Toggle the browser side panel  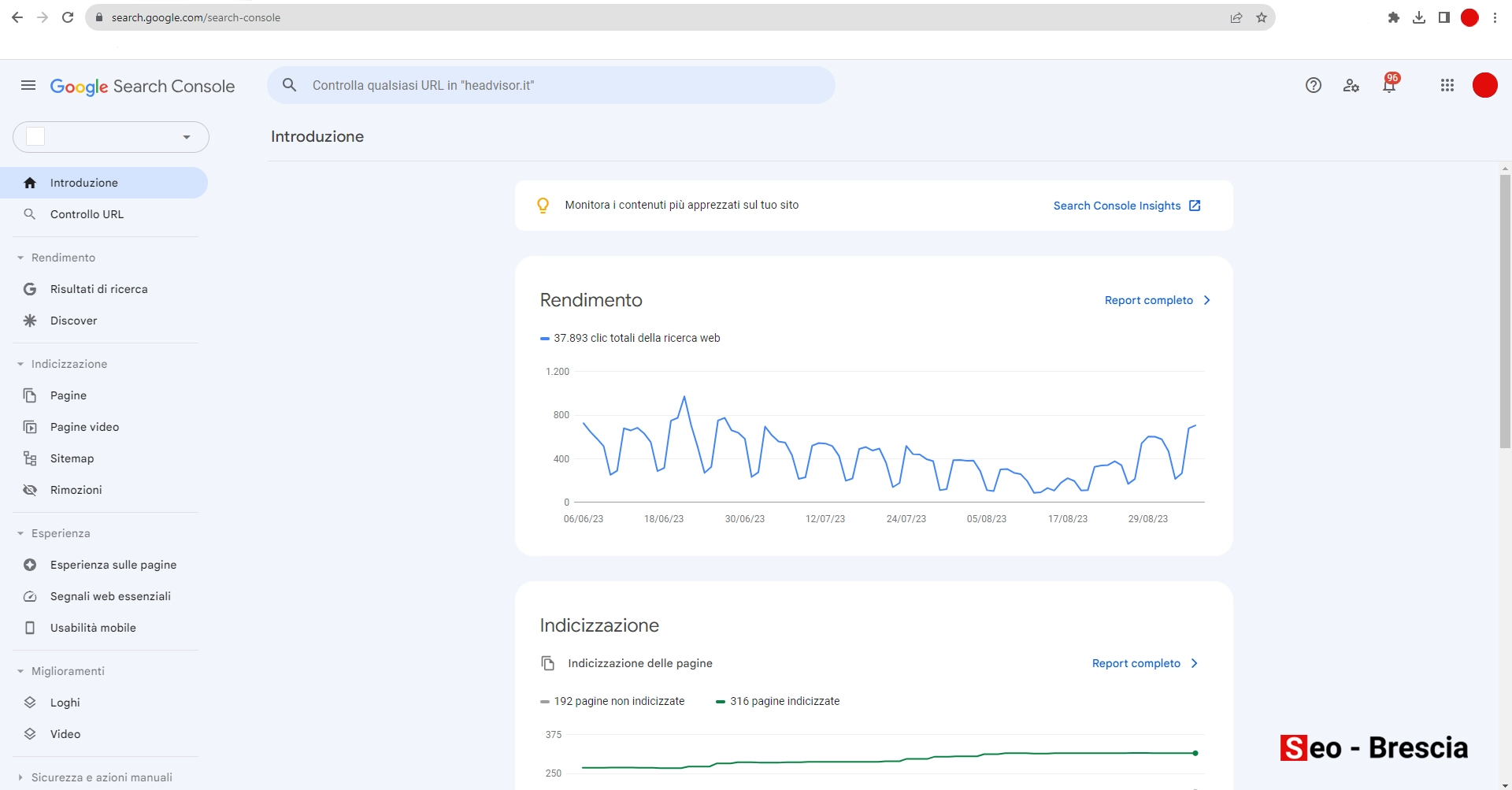point(1444,17)
